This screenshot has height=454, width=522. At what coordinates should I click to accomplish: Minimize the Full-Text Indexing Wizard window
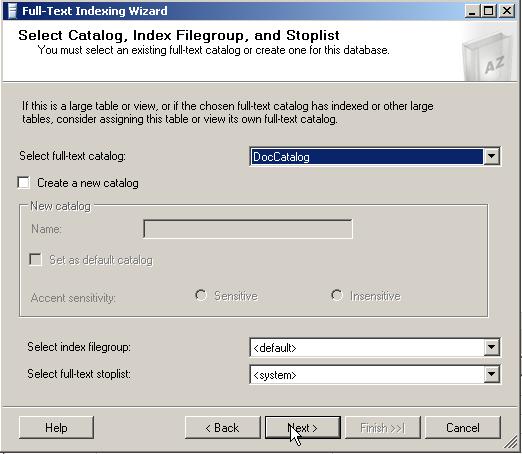(x=472, y=11)
